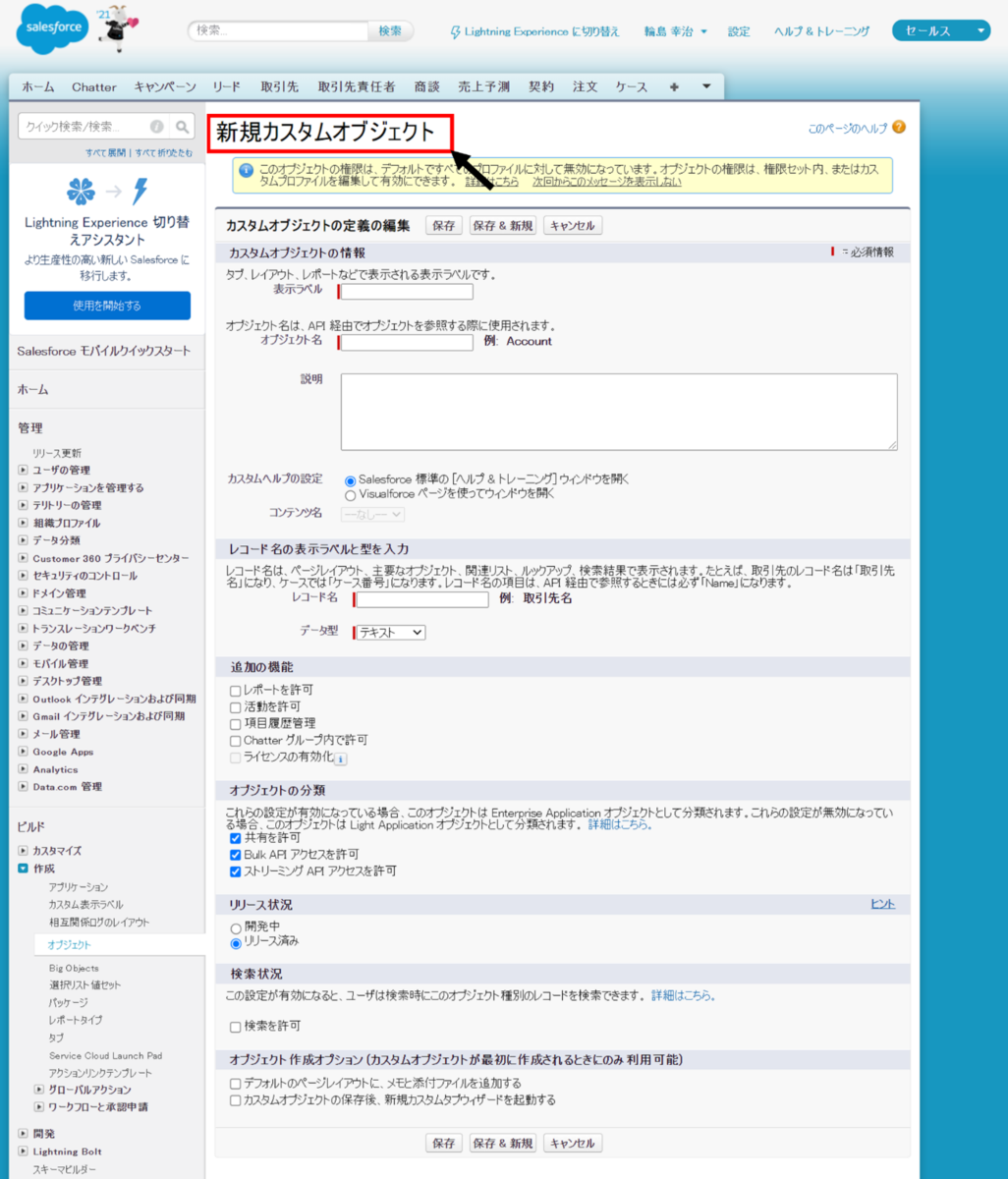1008x1179 pixels.
Task: Click ヒント link in リリース状況
Action: point(883,904)
